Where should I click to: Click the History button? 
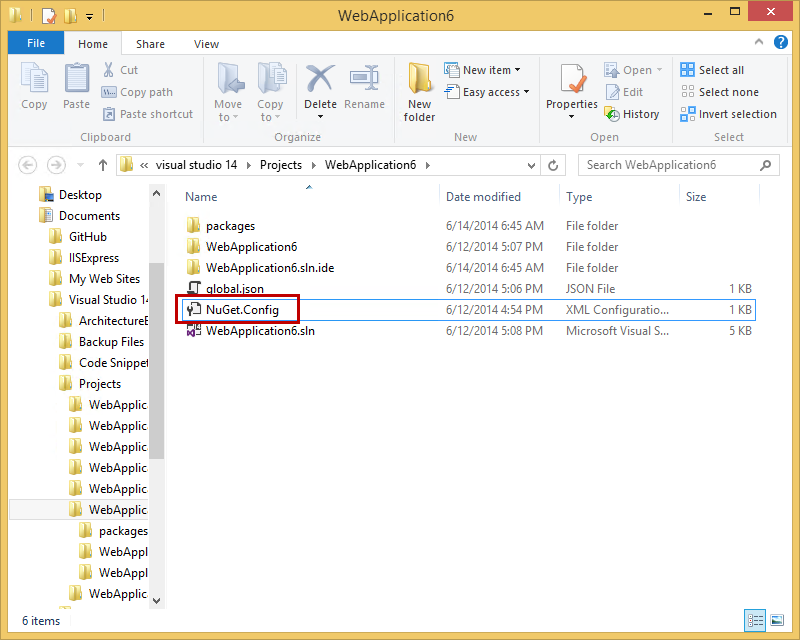click(632, 114)
